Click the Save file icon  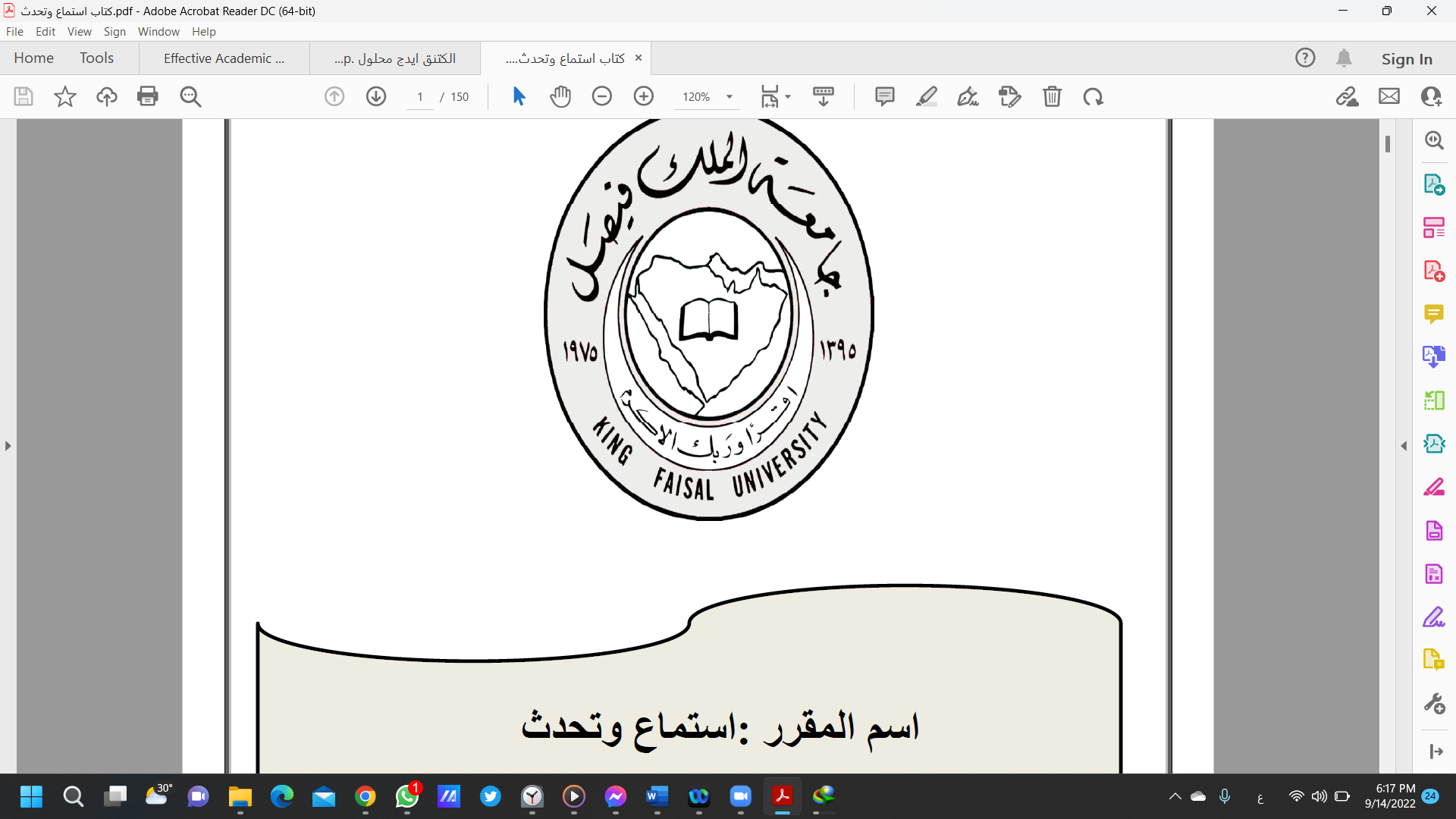(24, 96)
